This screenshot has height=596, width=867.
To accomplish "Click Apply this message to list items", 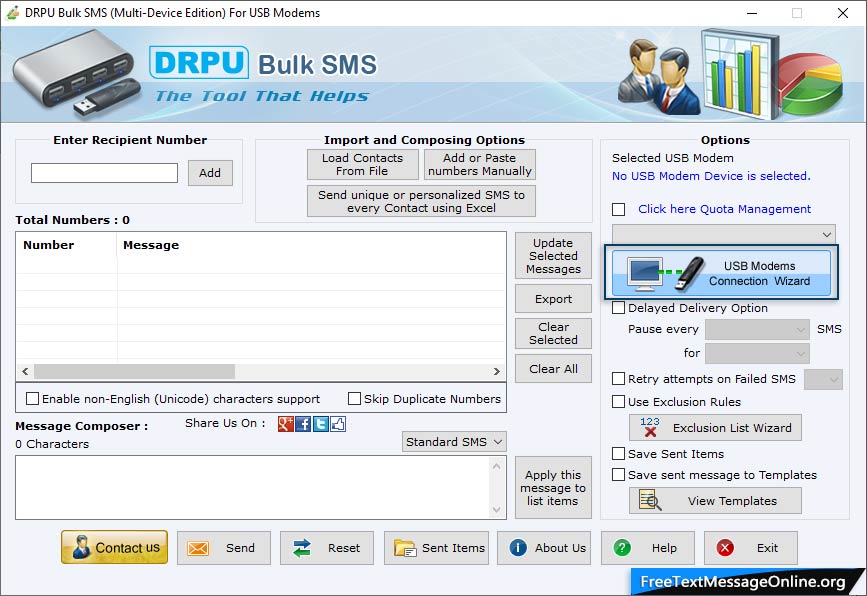I will coord(553,488).
